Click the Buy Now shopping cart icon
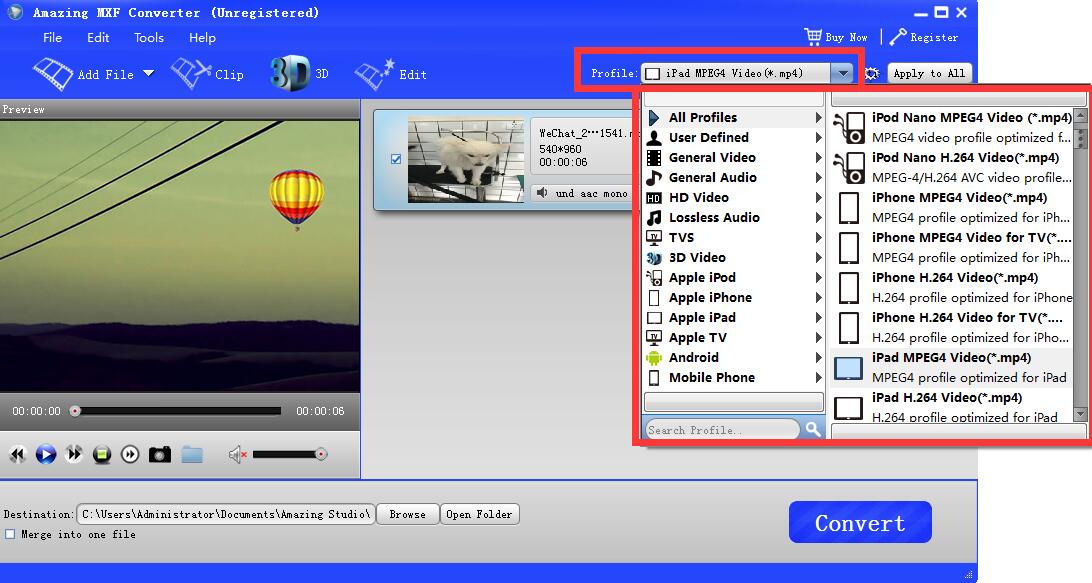This screenshot has height=583, width=1092. click(x=813, y=36)
